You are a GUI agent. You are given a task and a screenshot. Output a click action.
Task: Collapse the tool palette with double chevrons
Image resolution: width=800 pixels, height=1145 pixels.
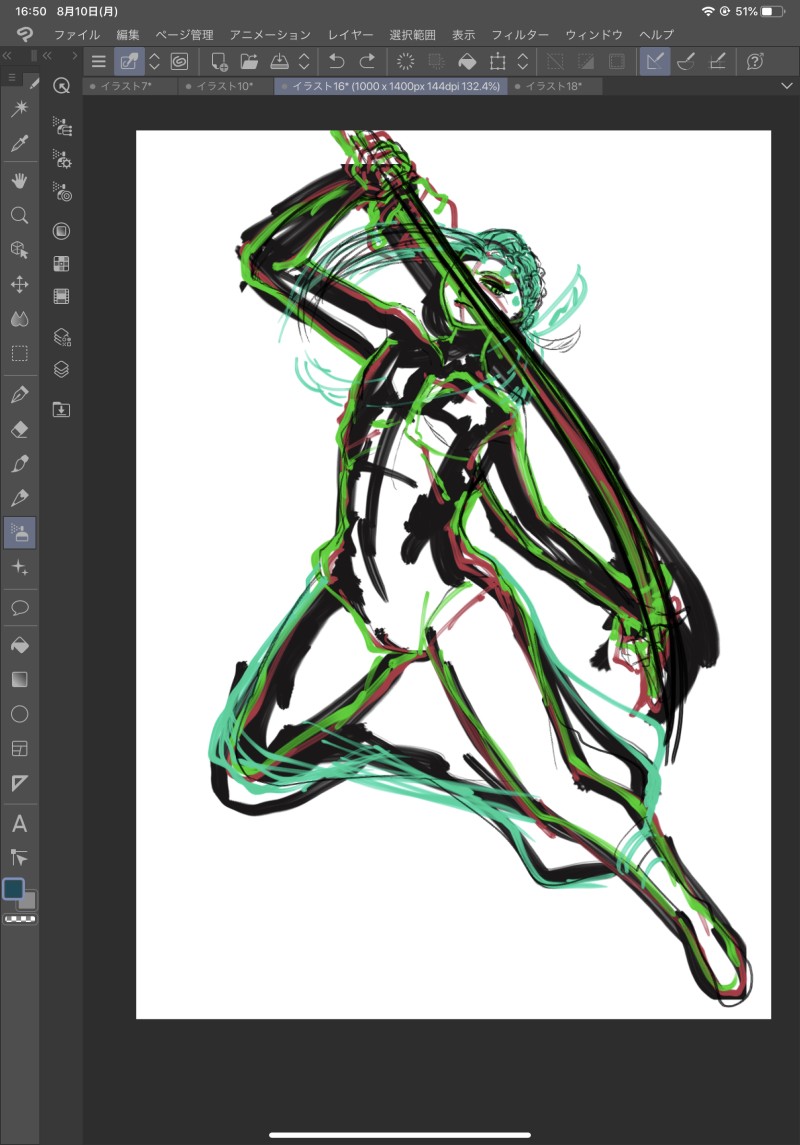click(7, 55)
